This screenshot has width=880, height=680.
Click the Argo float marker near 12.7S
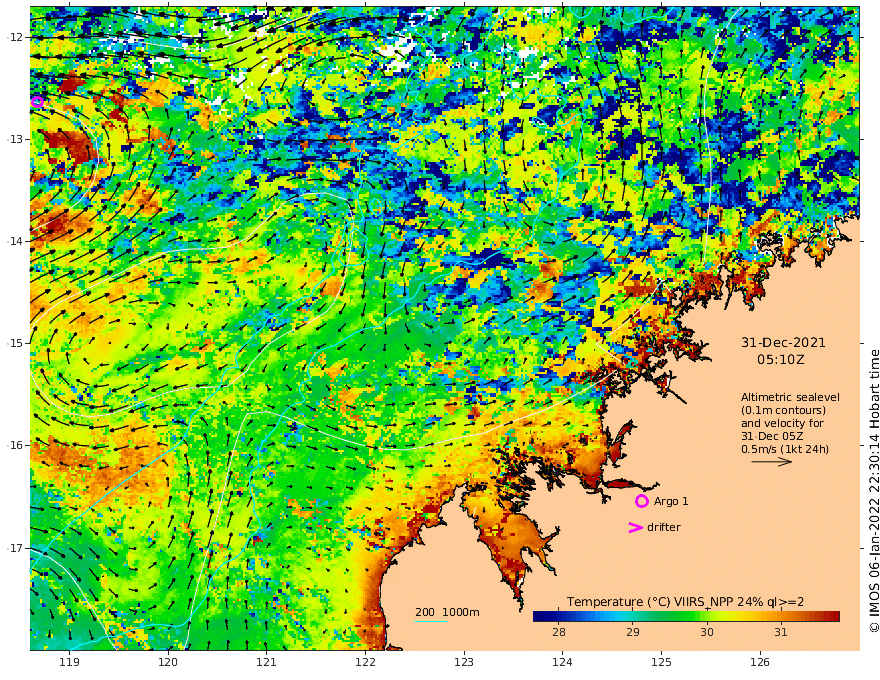tap(37, 102)
